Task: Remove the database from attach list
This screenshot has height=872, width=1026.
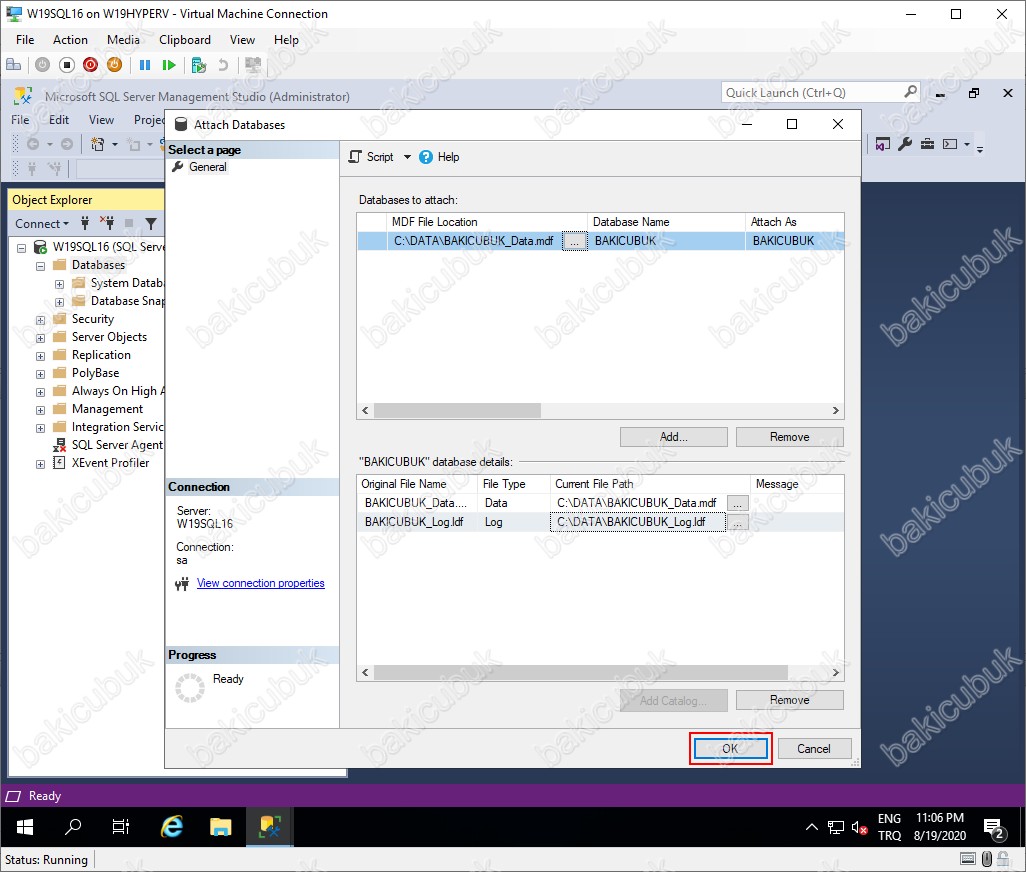Action: 789,437
